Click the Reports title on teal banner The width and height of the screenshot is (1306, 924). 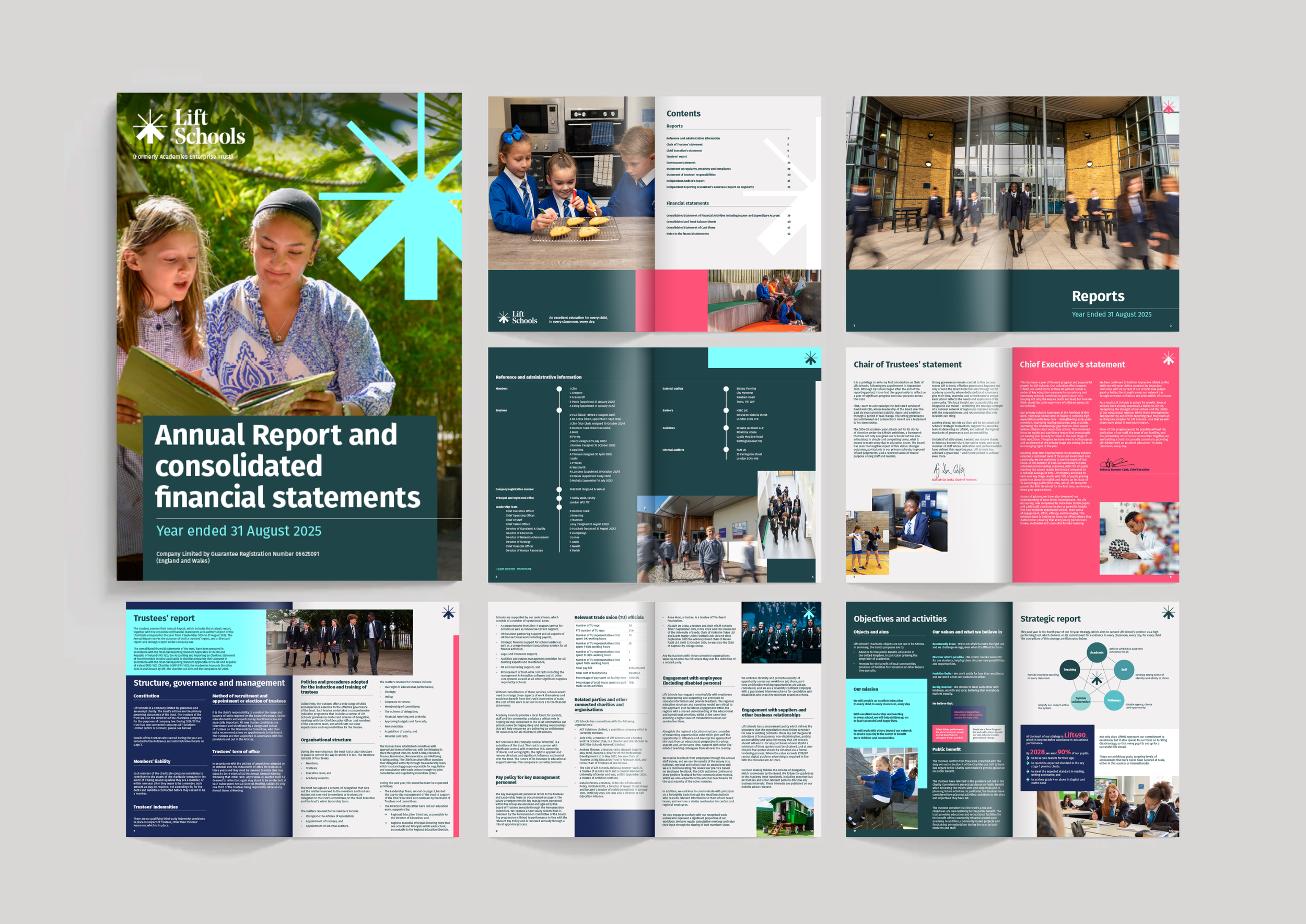tap(1098, 296)
